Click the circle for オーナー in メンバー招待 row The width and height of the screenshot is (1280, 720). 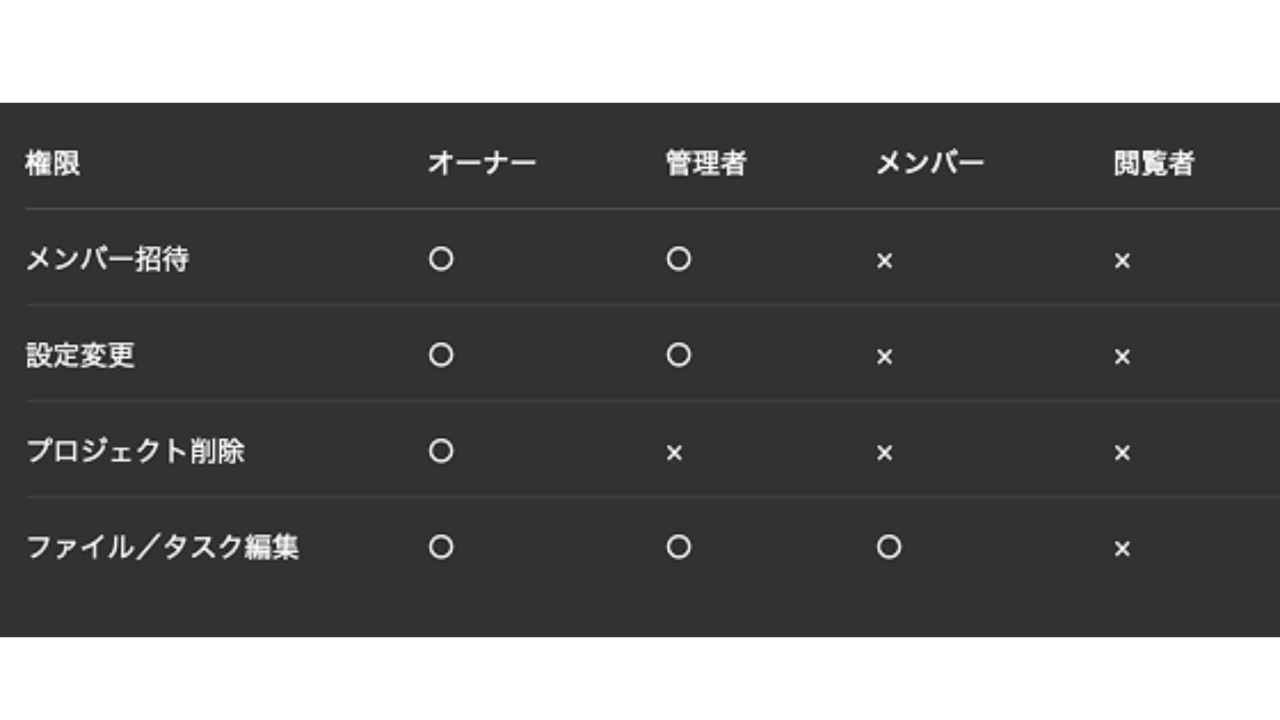(441, 260)
